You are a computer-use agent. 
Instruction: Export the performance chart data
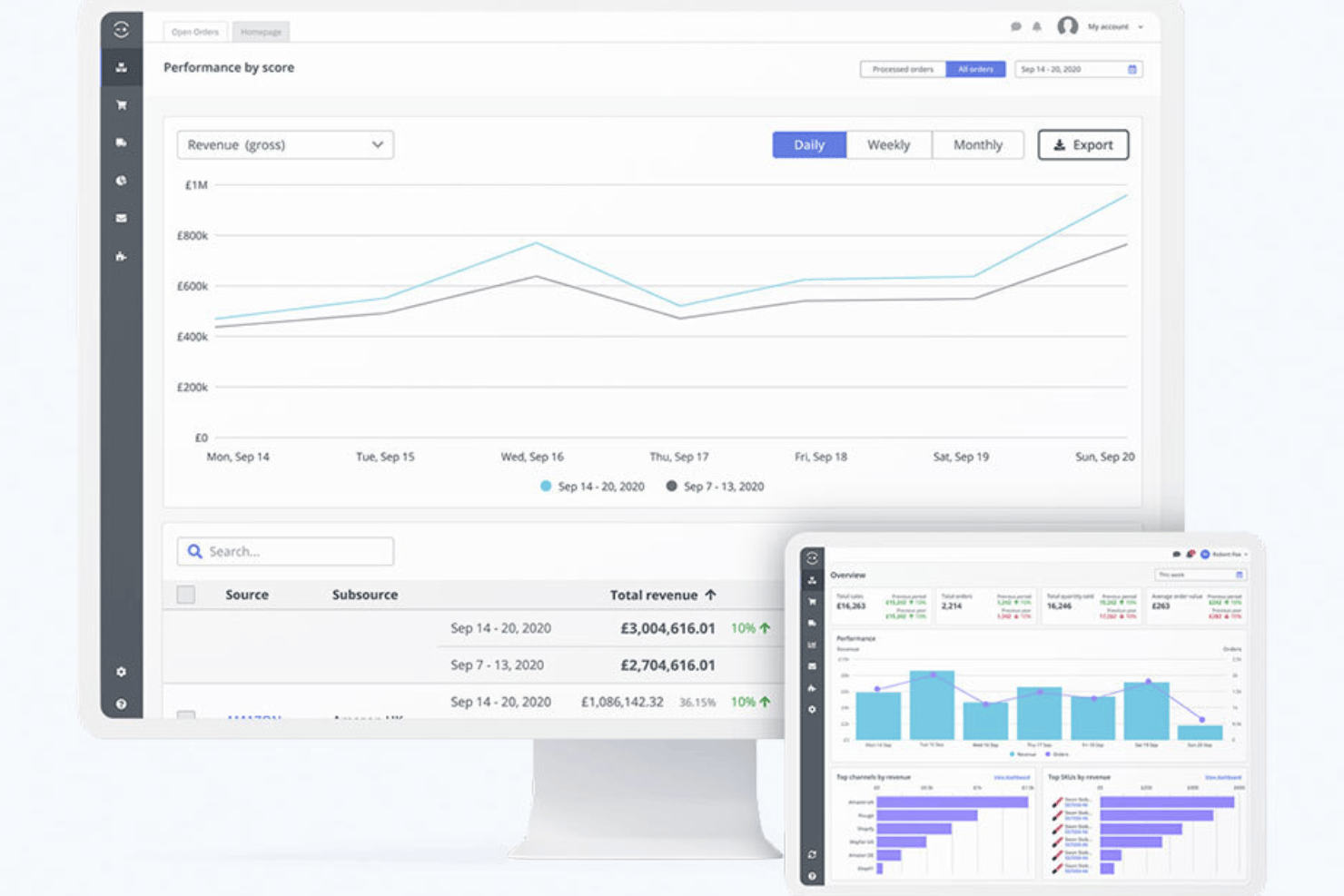1083,144
